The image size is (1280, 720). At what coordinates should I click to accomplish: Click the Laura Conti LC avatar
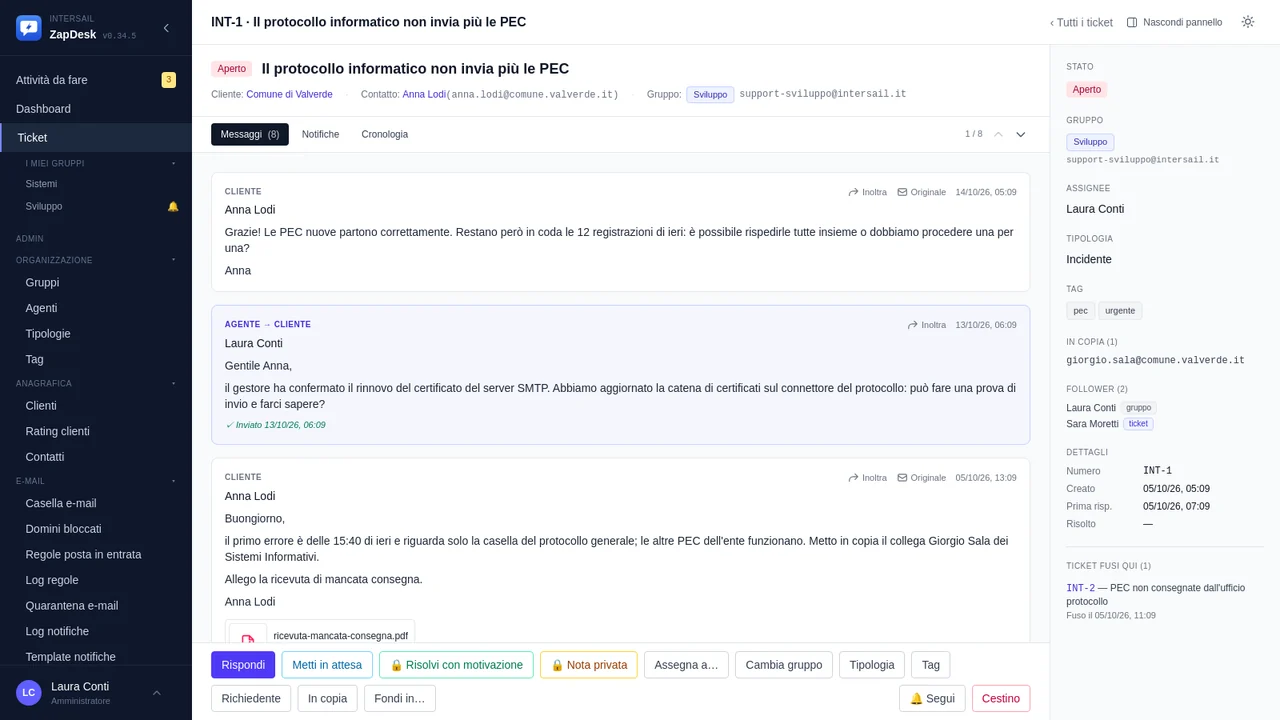pos(29,692)
